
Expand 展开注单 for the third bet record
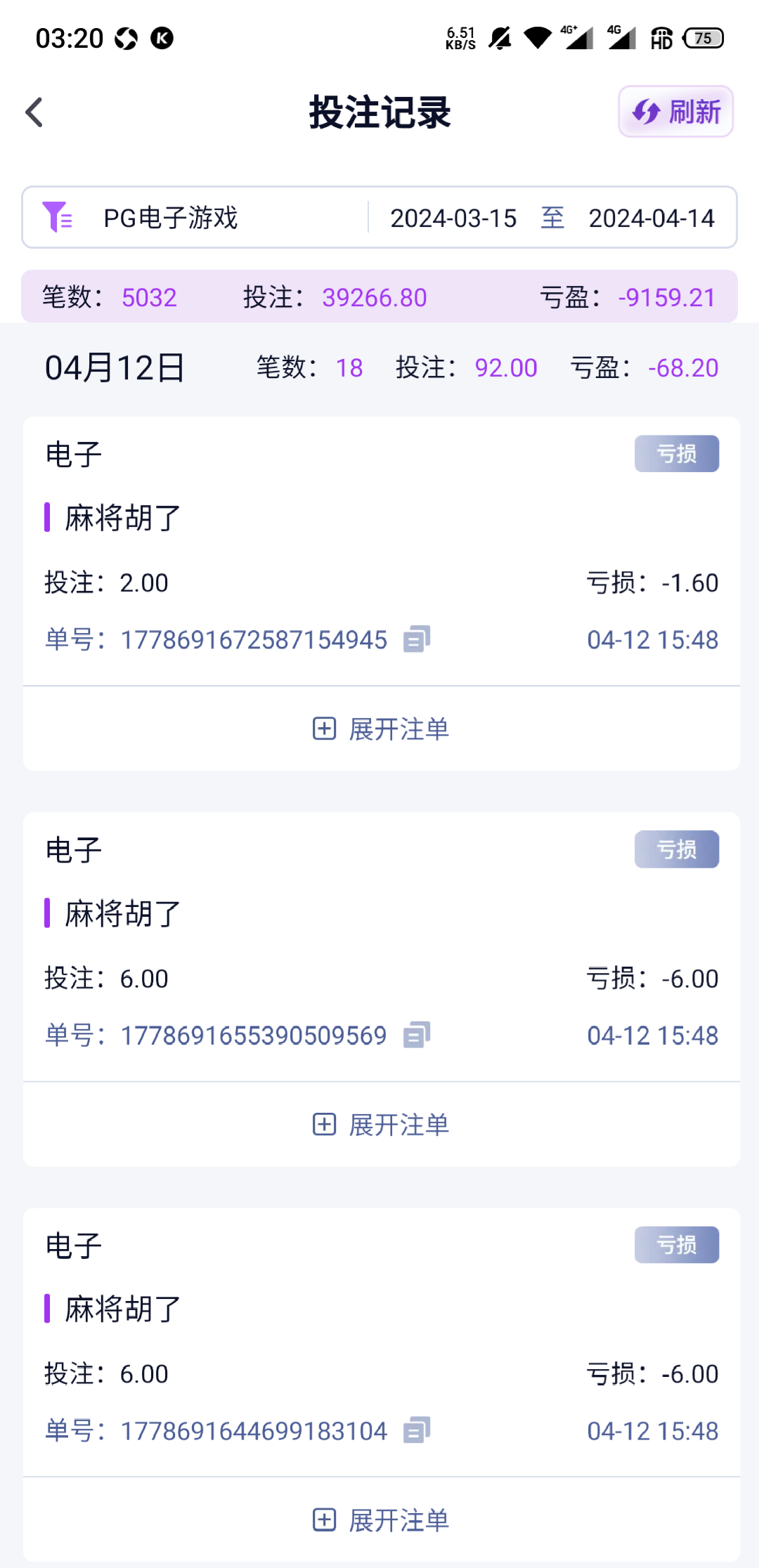click(x=381, y=1520)
